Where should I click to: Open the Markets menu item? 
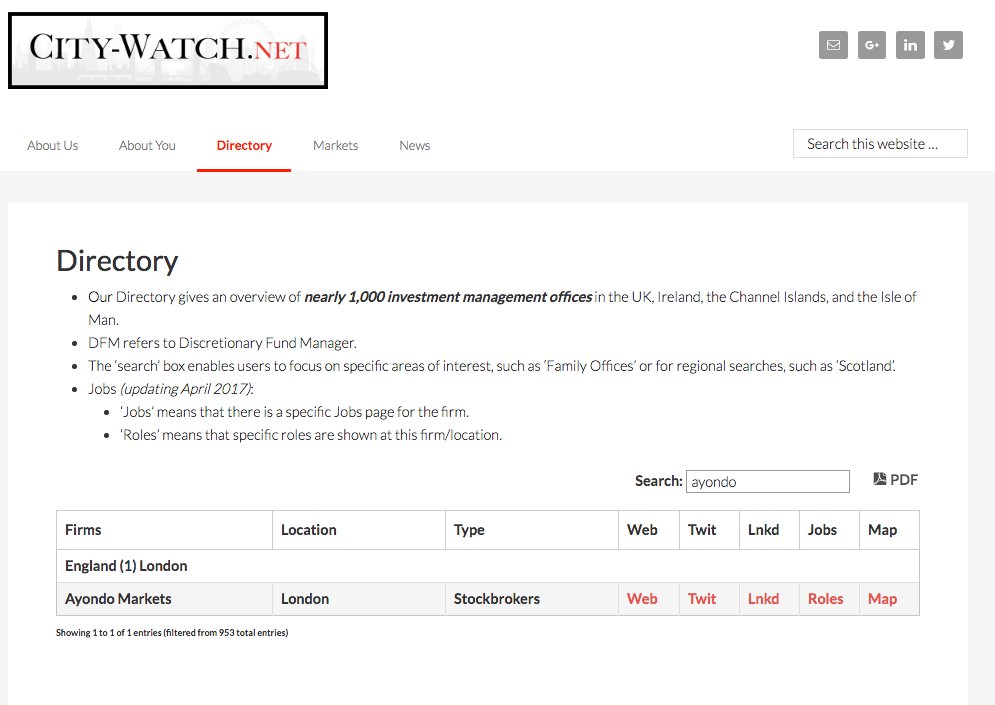pos(335,145)
